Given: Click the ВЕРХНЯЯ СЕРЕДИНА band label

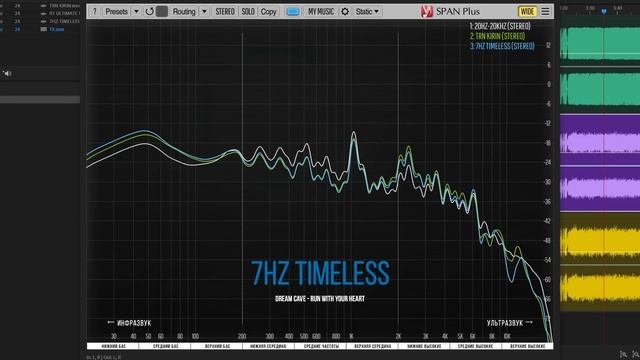Looking at the screenshot, I should [x=372, y=346].
